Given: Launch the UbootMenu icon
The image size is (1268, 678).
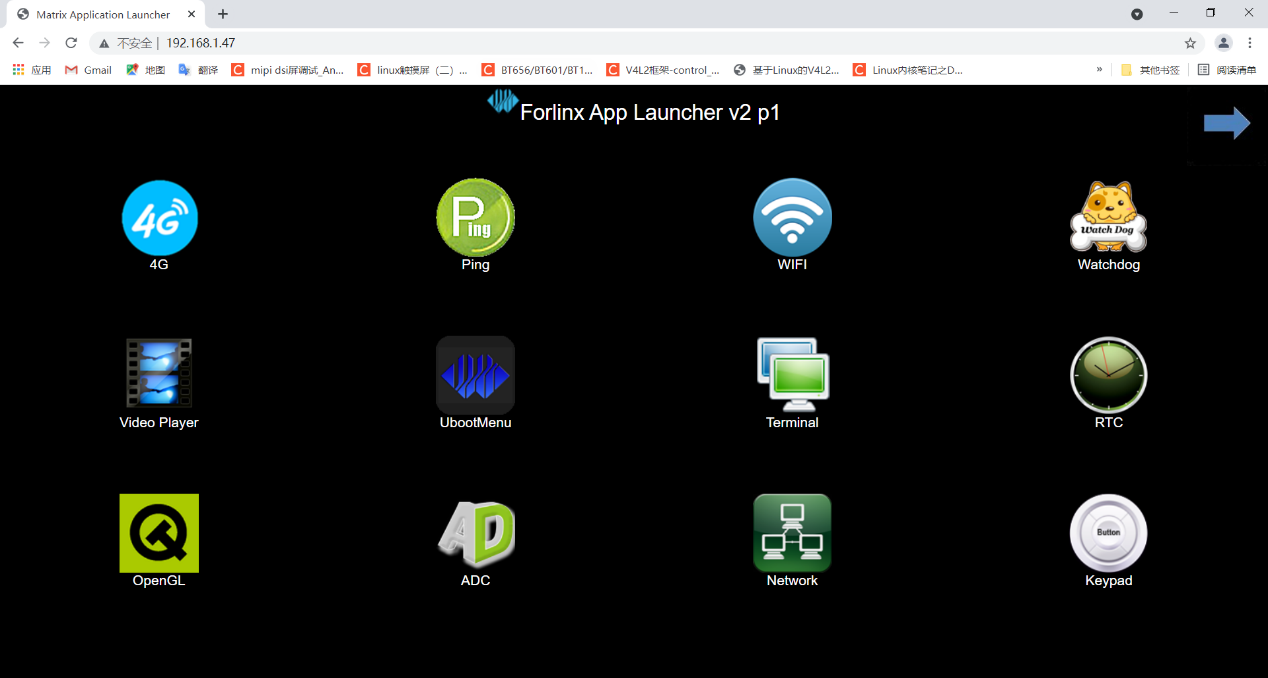Looking at the screenshot, I should 475,375.
